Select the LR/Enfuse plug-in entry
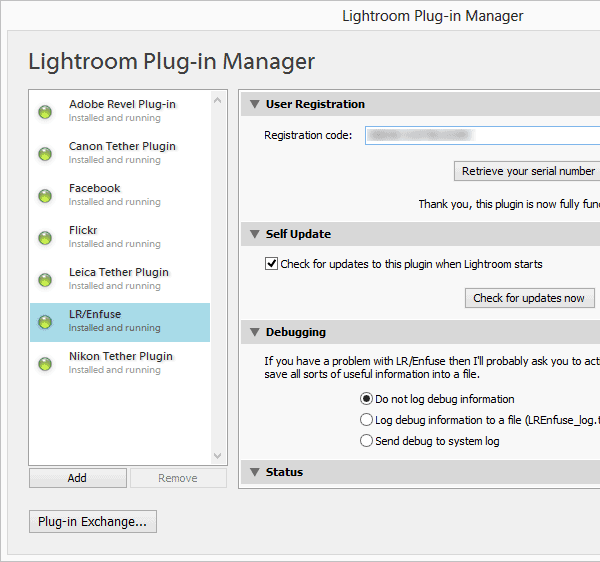600x562 pixels. pyautogui.click(x=120, y=322)
